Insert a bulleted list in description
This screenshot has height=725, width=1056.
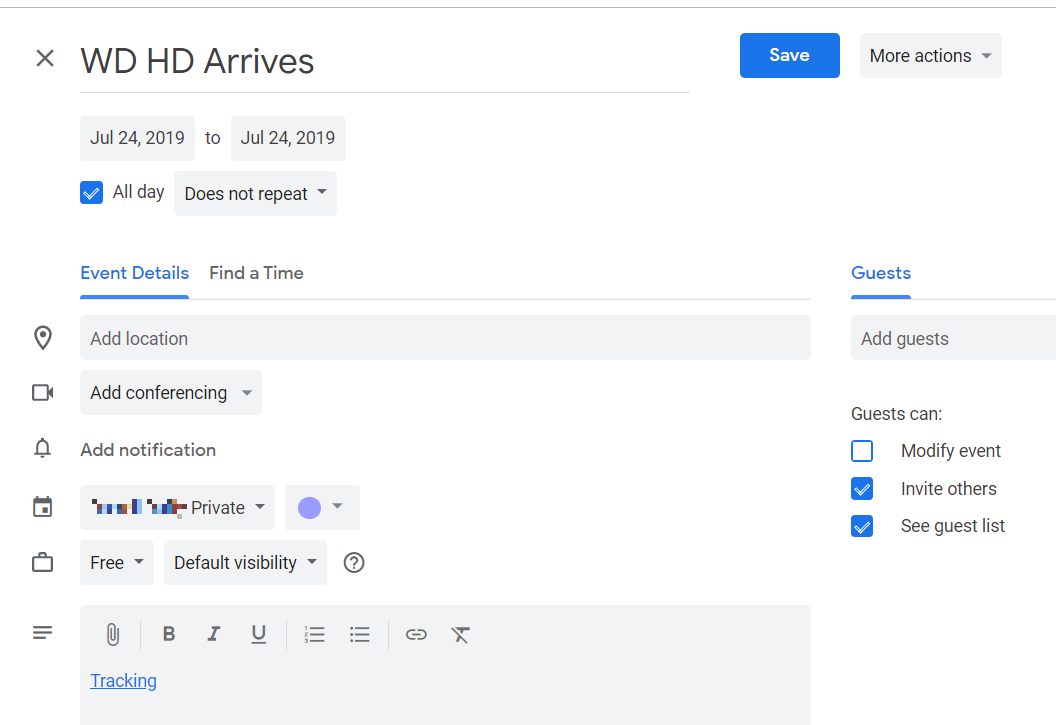[360, 634]
